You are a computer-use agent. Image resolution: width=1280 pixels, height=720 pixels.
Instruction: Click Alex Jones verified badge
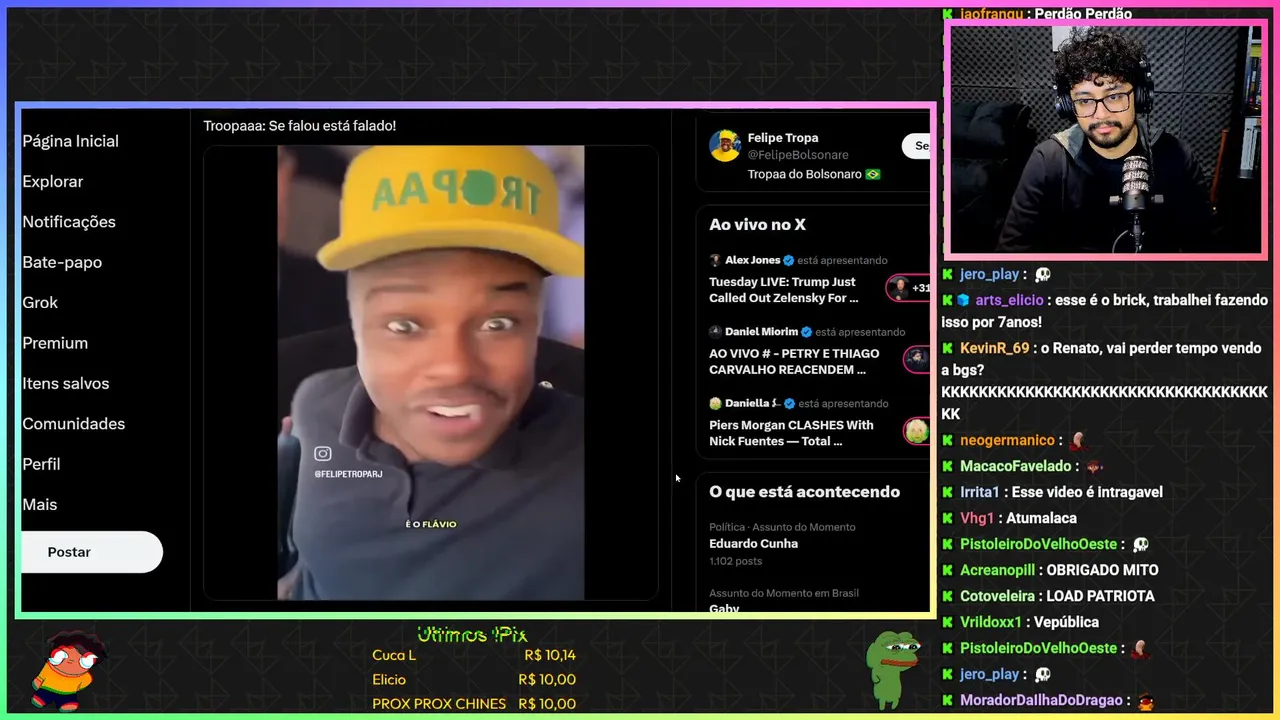coord(788,260)
